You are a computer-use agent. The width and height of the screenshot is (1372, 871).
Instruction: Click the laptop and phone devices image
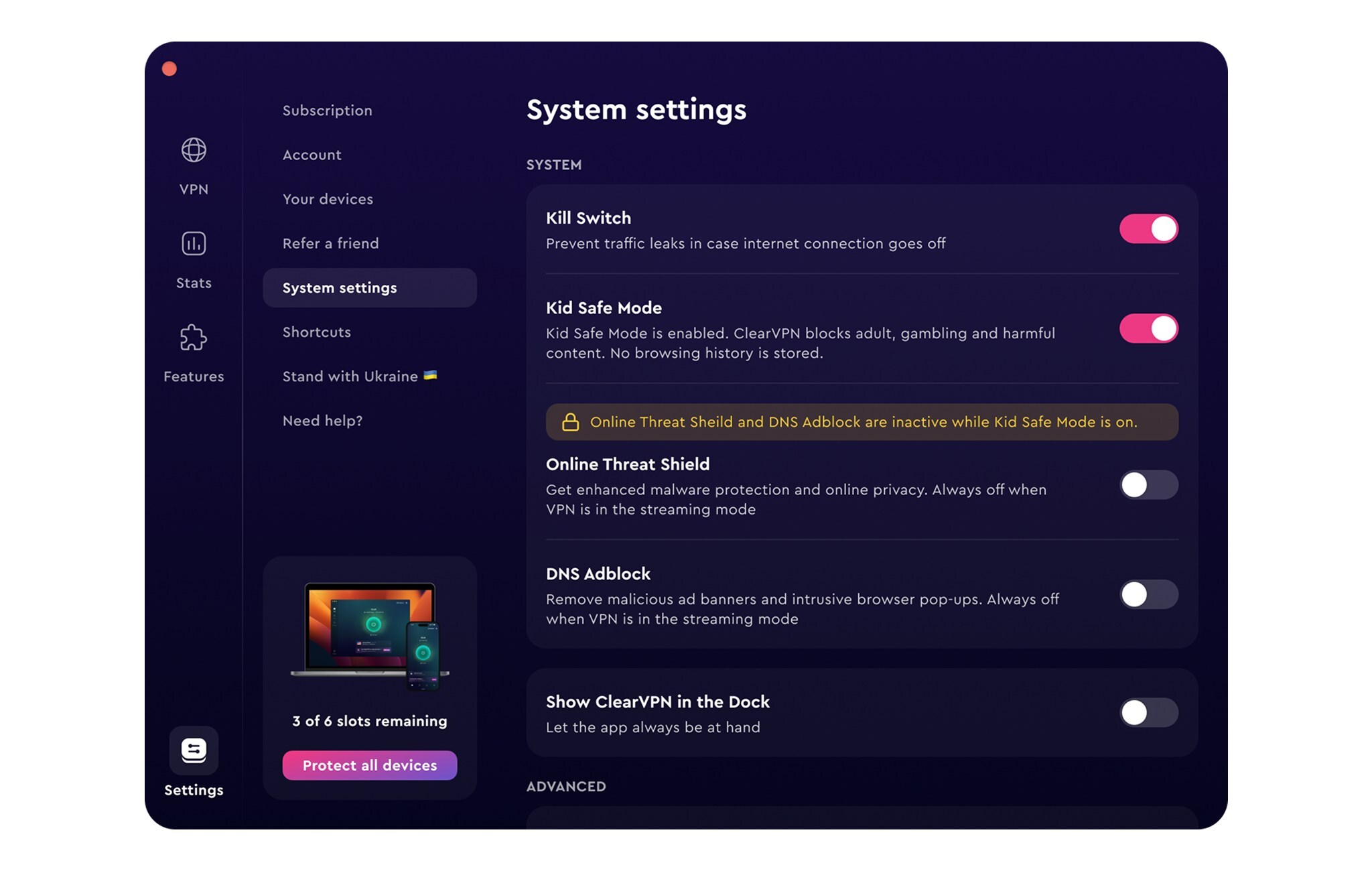click(370, 636)
